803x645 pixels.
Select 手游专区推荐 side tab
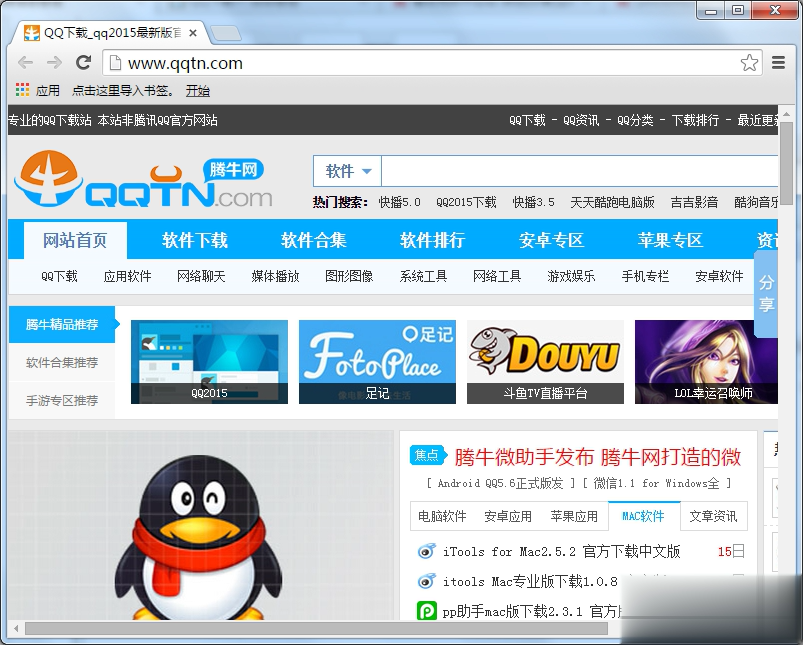pyautogui.click(x=62, y=400)
